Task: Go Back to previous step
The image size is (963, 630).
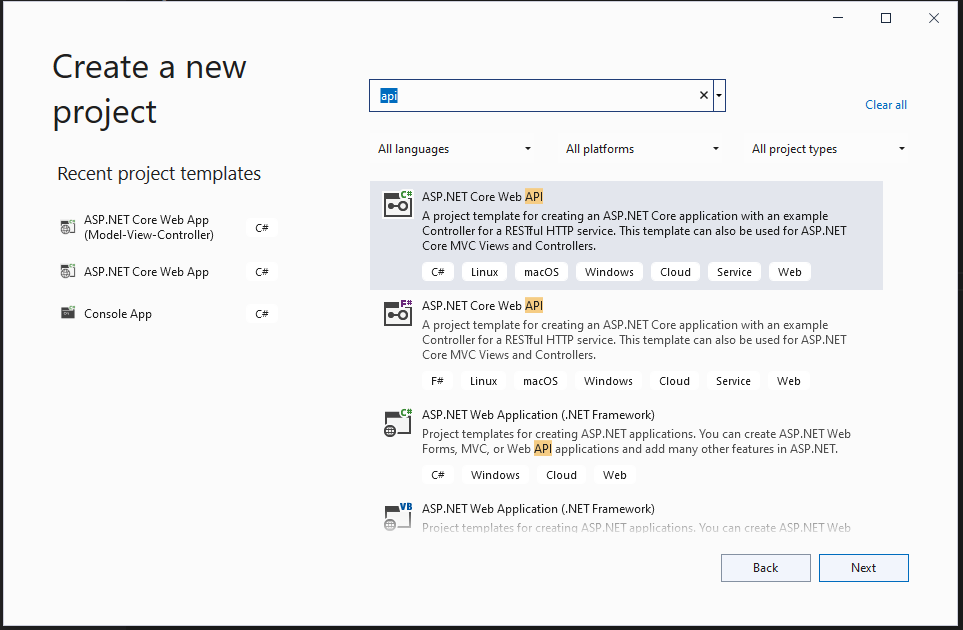Action: tap(765, 568)
